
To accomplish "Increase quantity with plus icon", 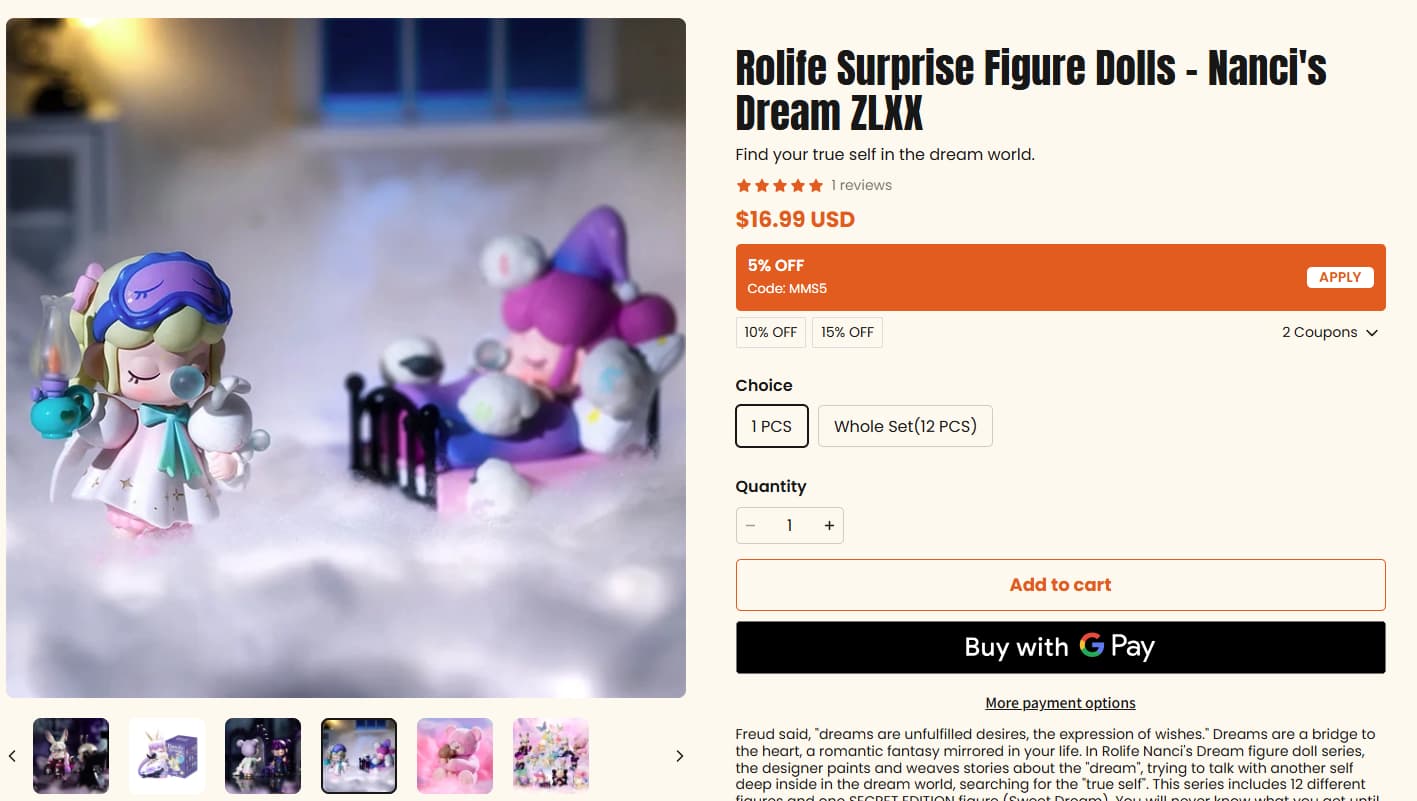I will tap(829, 526).
